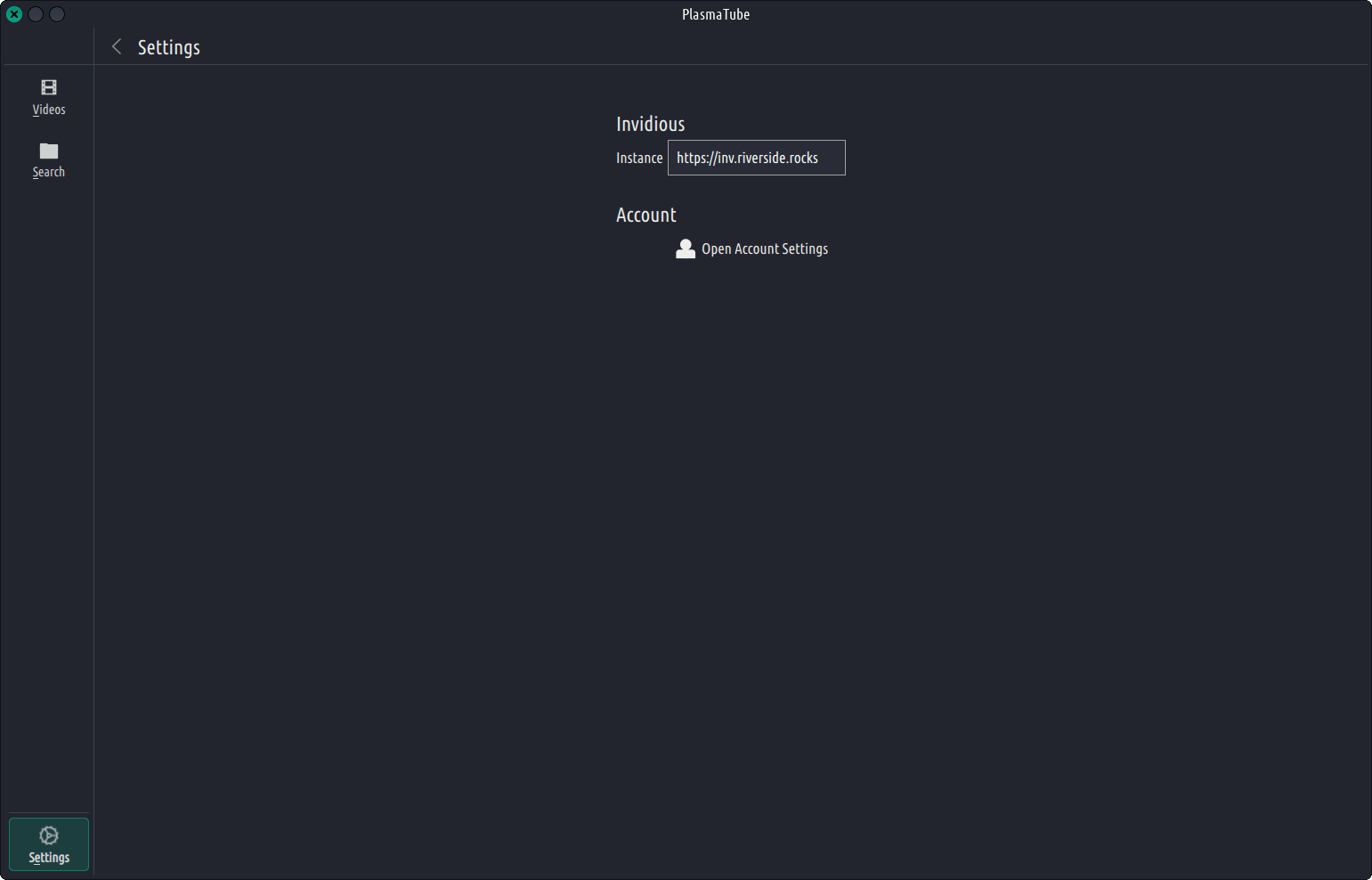Switch to the Videos label in sidebar
The image size is (1372, 880).
[x=49, y=110]
